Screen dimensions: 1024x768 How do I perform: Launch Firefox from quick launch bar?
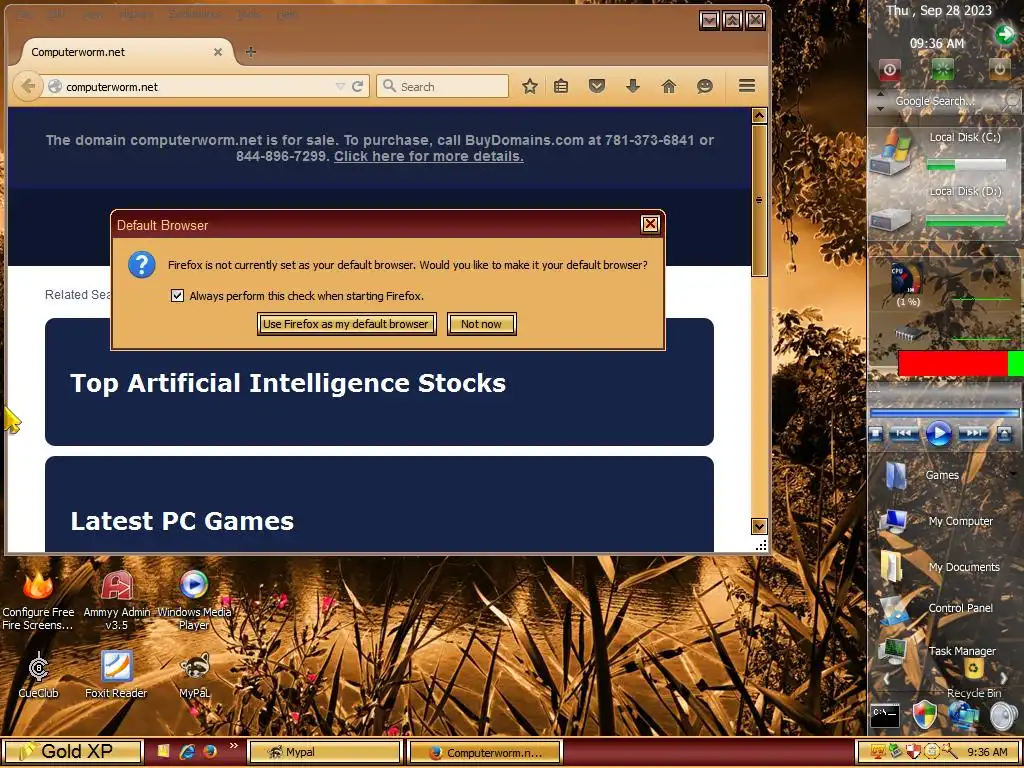[x=210, y=752]
